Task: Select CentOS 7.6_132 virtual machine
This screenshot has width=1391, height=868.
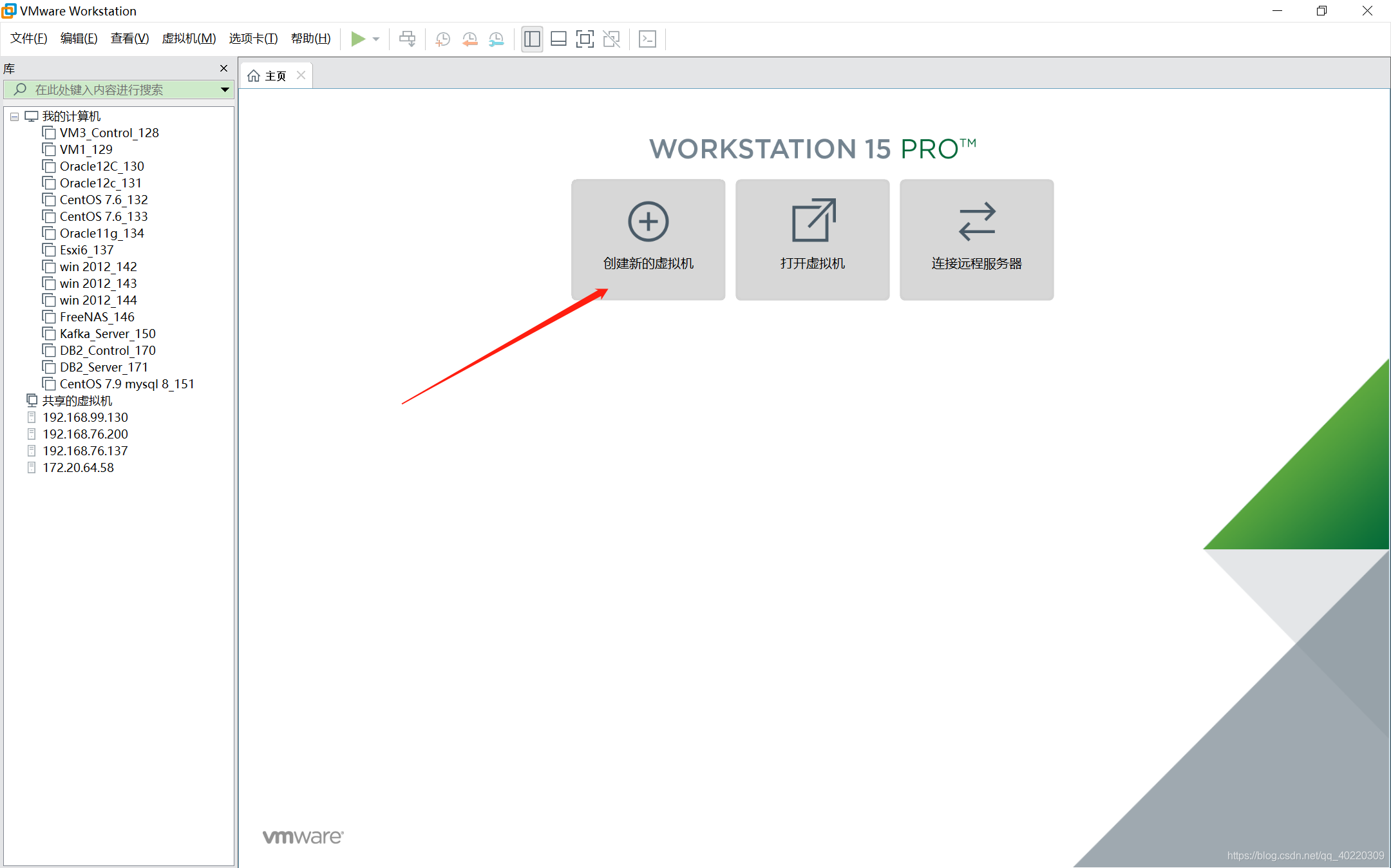Action: point(104,200)
